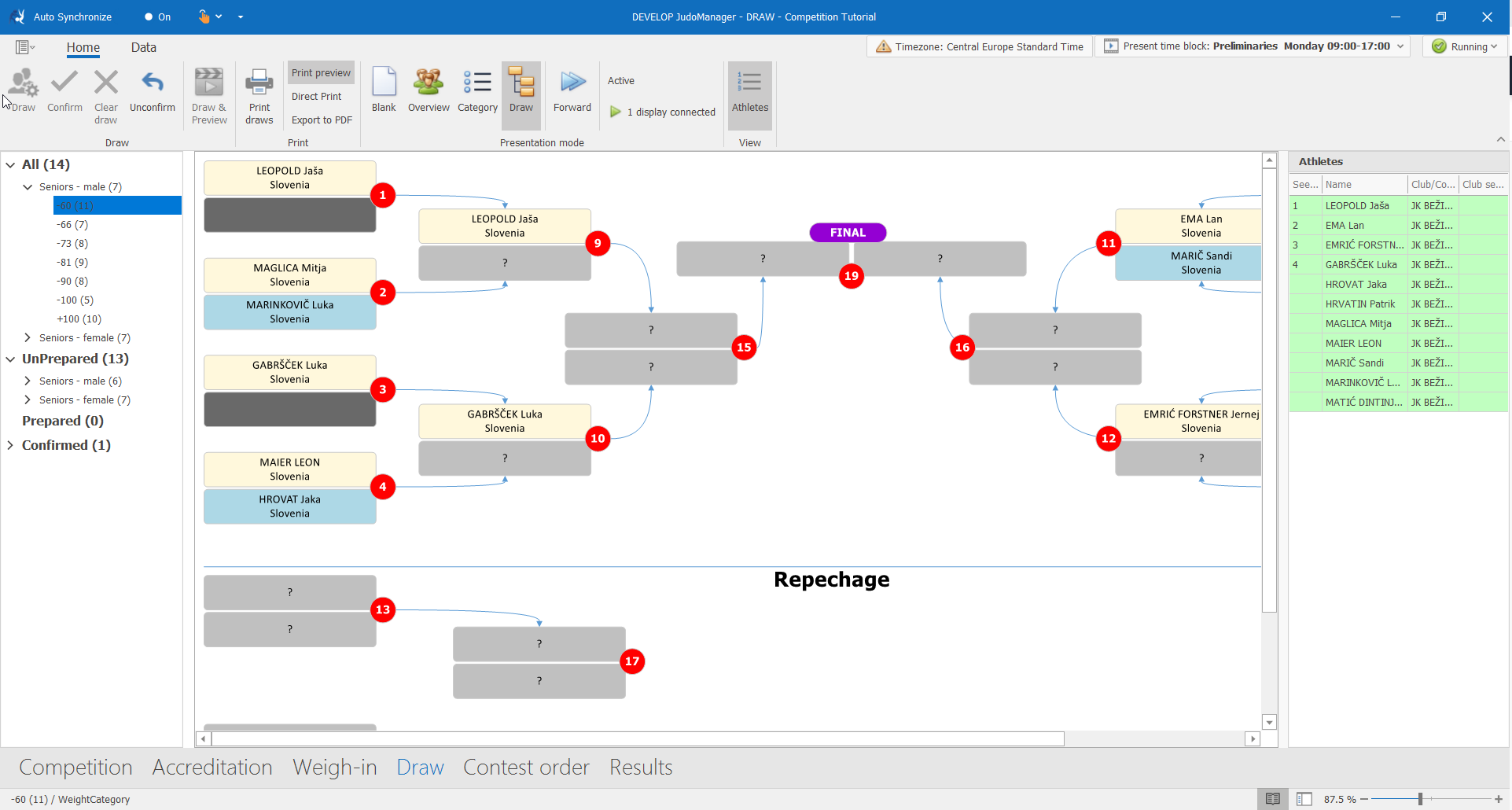Click Export to PDF button
1512x810 pixels.
point(322,120)
